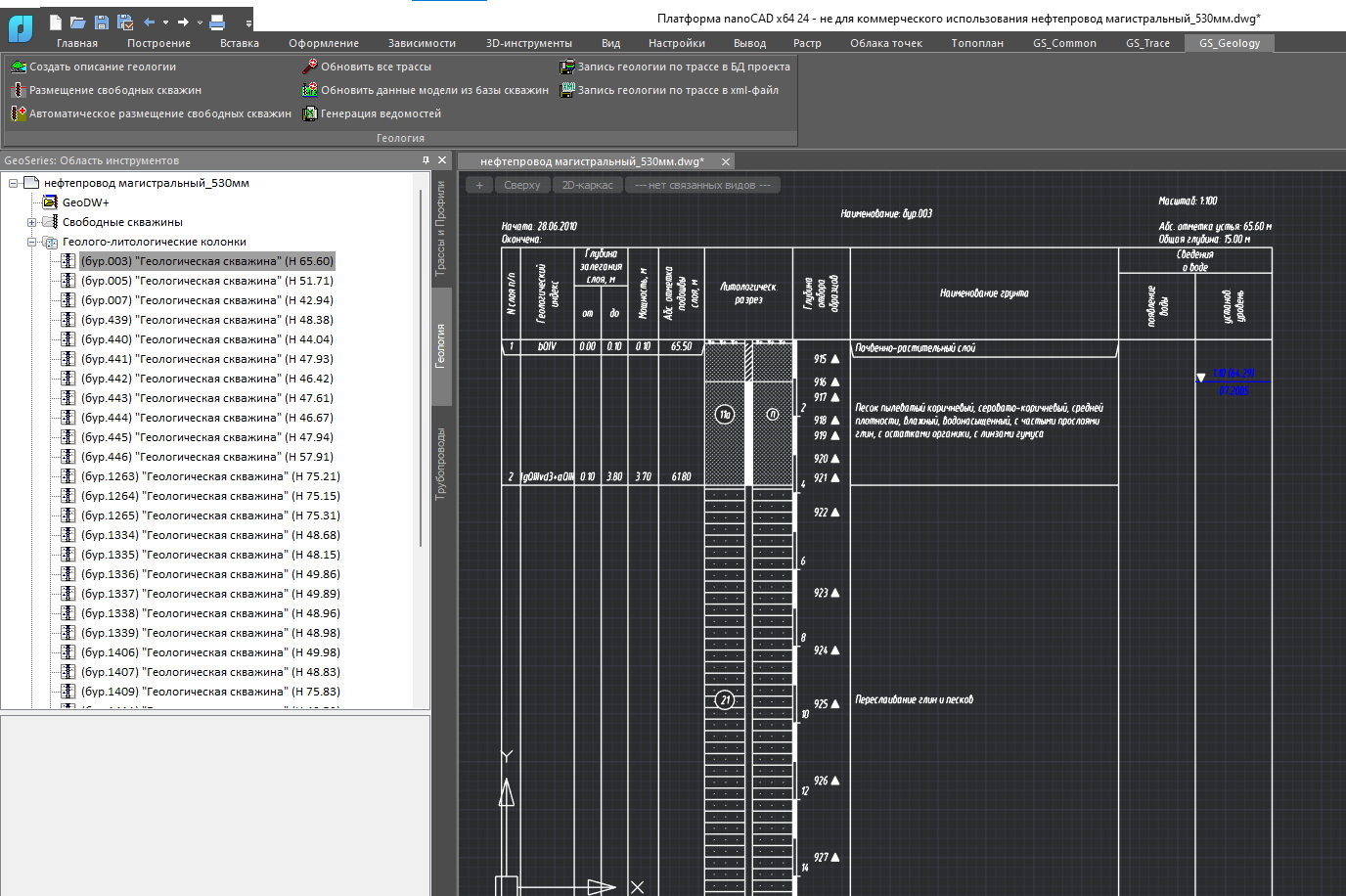Close the нефтепровод магистральный_530мм.dwg document tab
This screenshot has width=1346, height=896.
click(x=726, y=161)
